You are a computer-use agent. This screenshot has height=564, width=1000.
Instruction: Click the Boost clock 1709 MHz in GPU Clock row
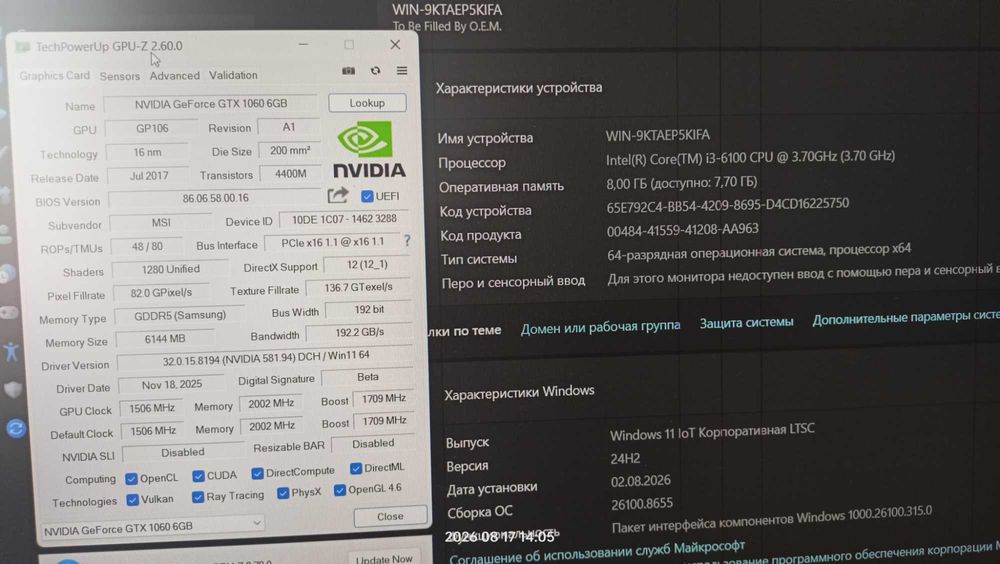pos(384,398)
